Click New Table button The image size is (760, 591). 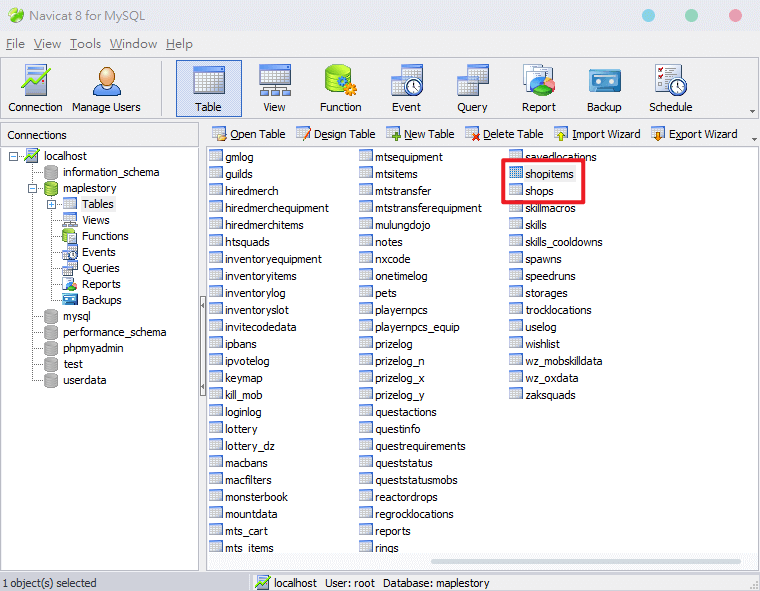421,134
